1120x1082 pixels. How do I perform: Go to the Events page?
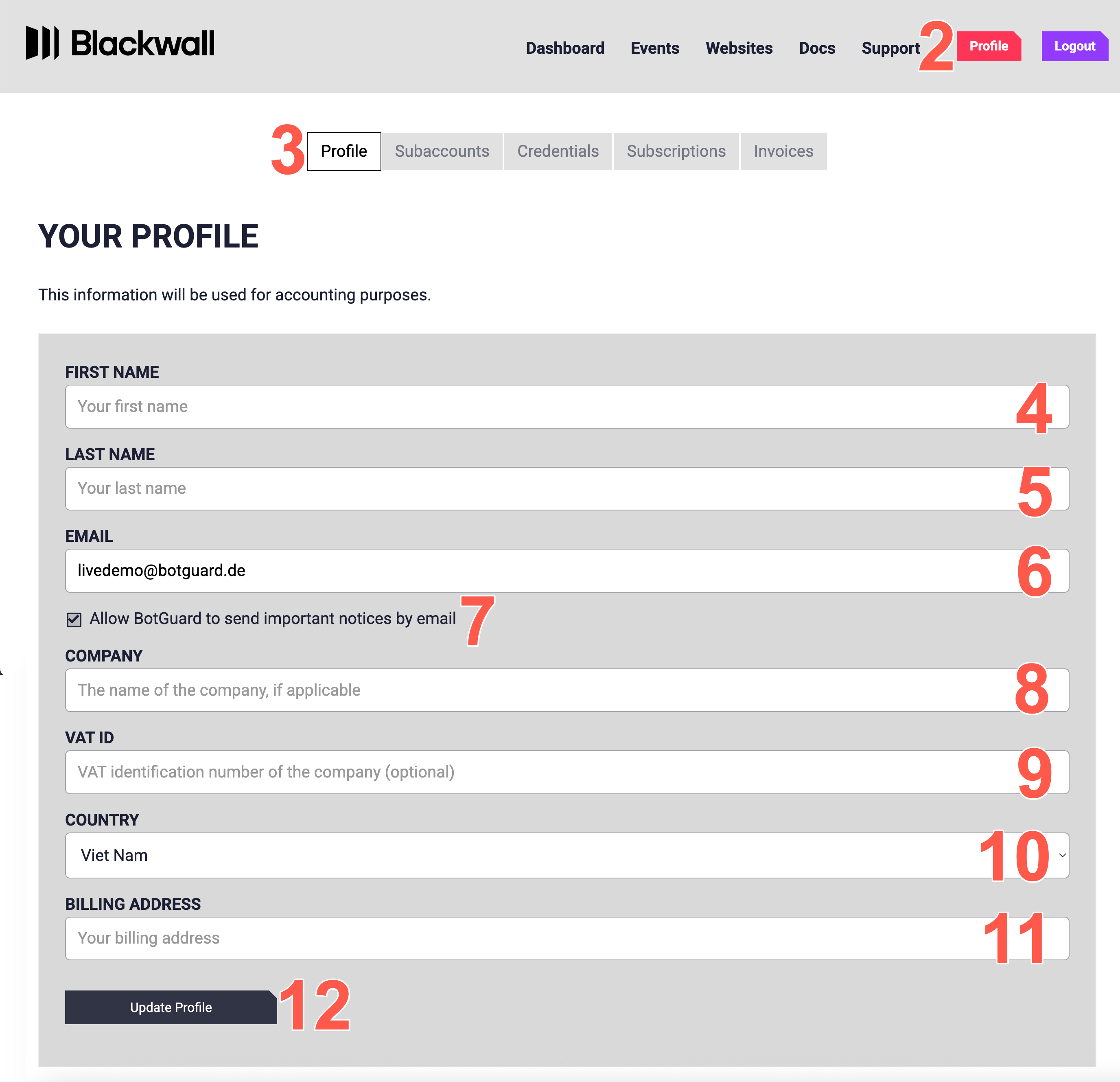tap(654, 48)
